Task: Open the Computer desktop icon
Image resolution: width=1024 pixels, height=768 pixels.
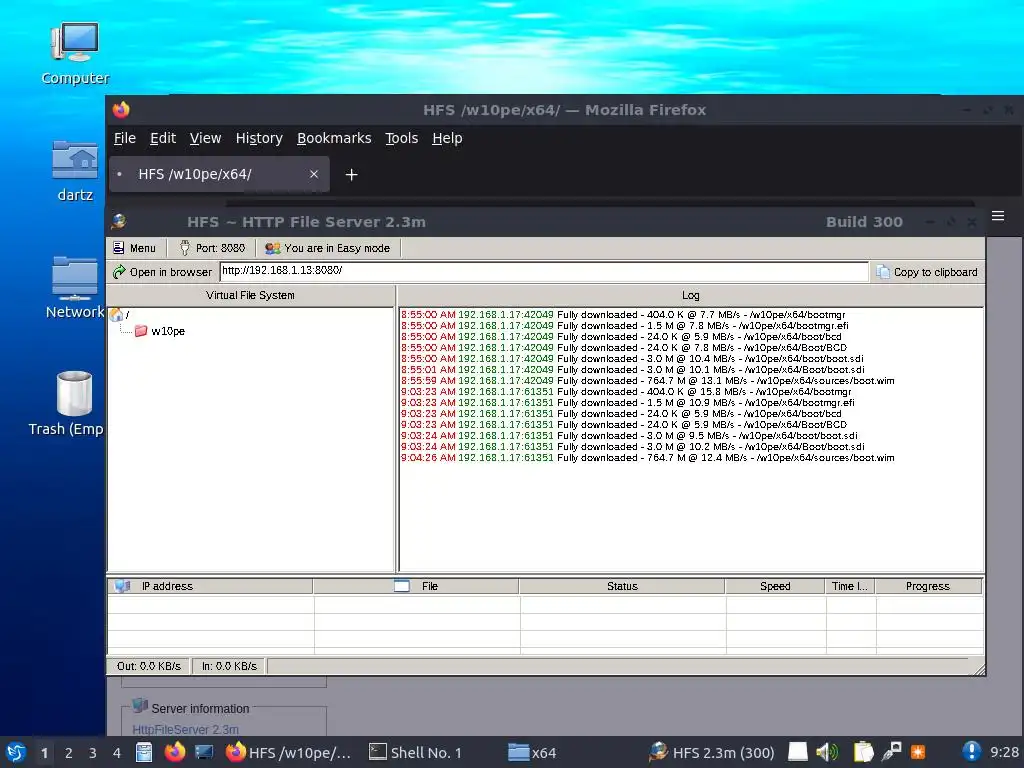Action: click(x=75, y=54)
